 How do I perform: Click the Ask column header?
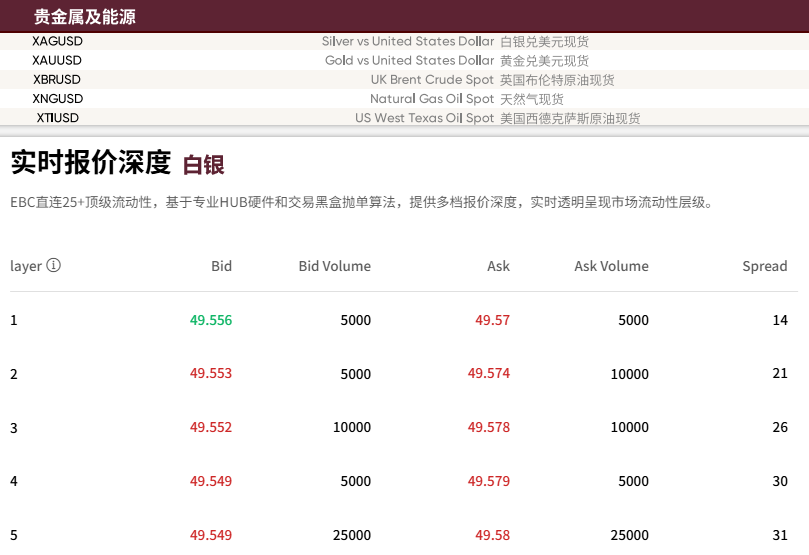coord(498,266)
